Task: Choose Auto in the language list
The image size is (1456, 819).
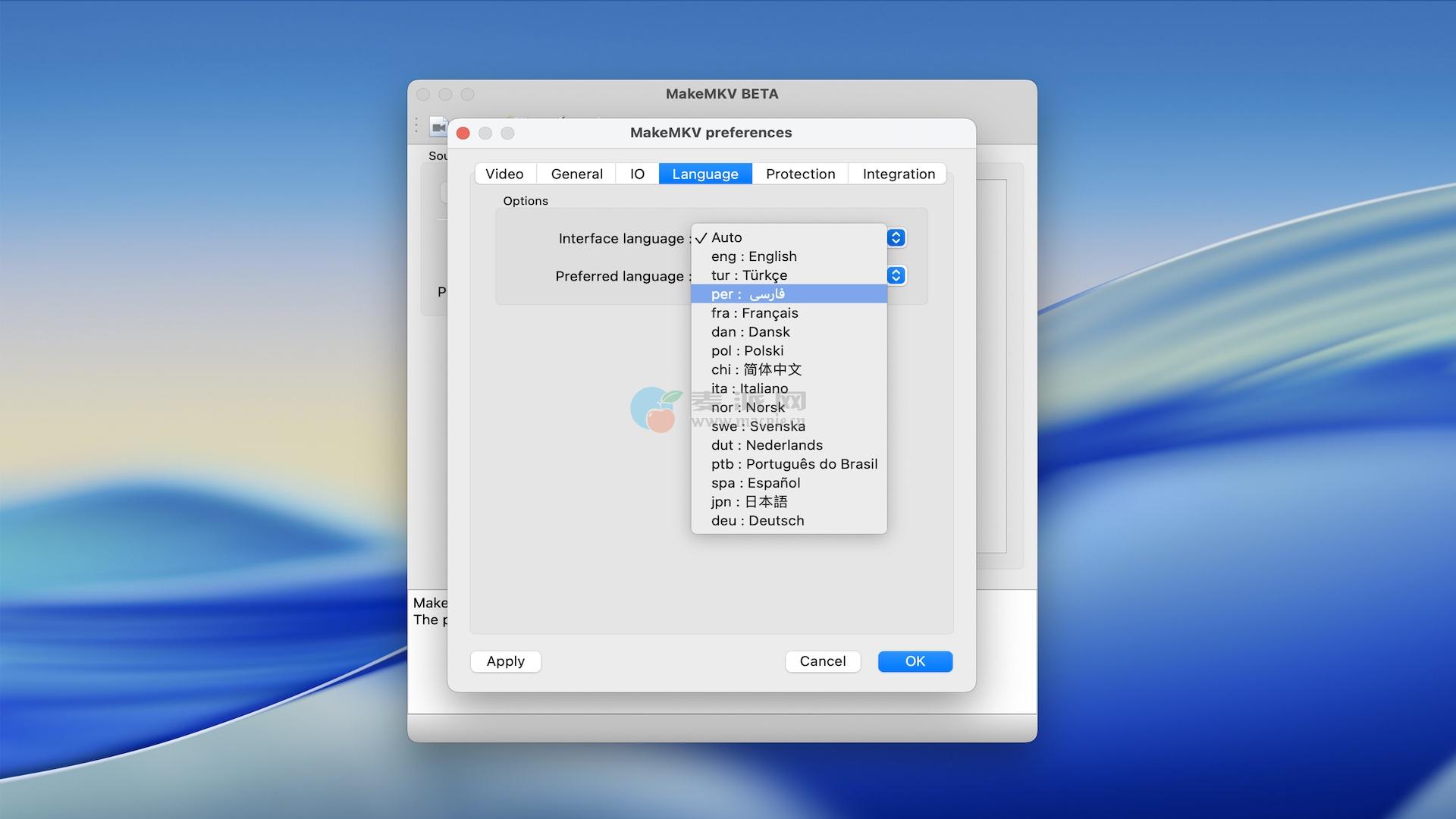Action: tap(726, 238)
